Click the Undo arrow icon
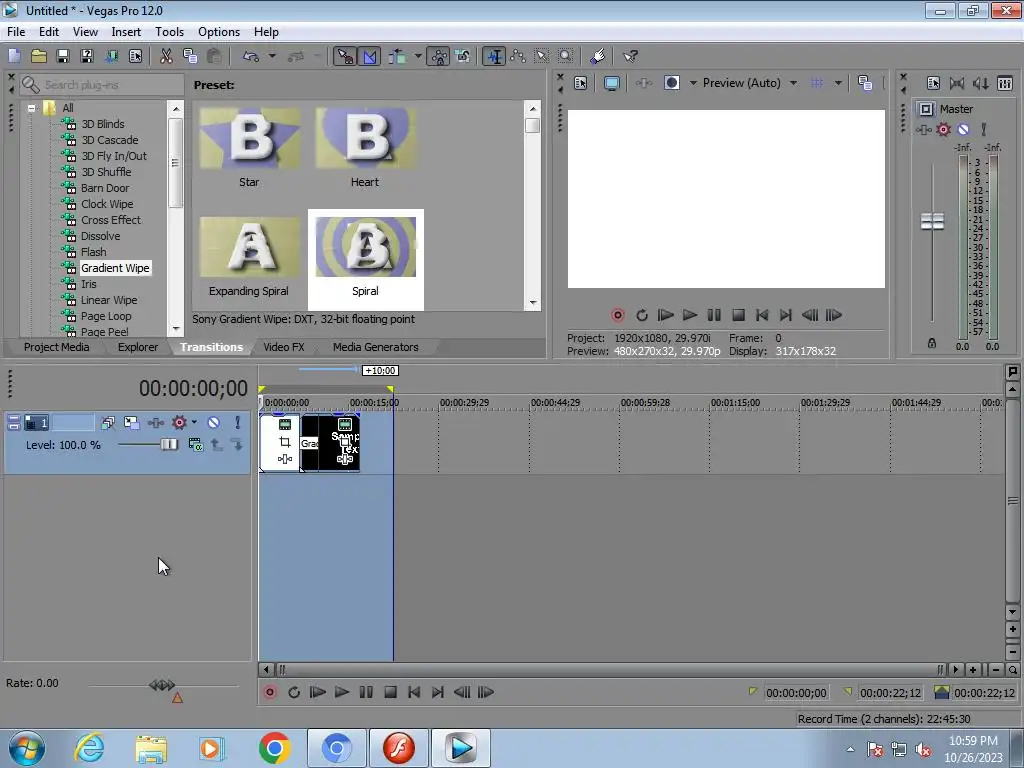Image resolution: width=1024 pixels, height=768 pixels. [x=251, y=57]
